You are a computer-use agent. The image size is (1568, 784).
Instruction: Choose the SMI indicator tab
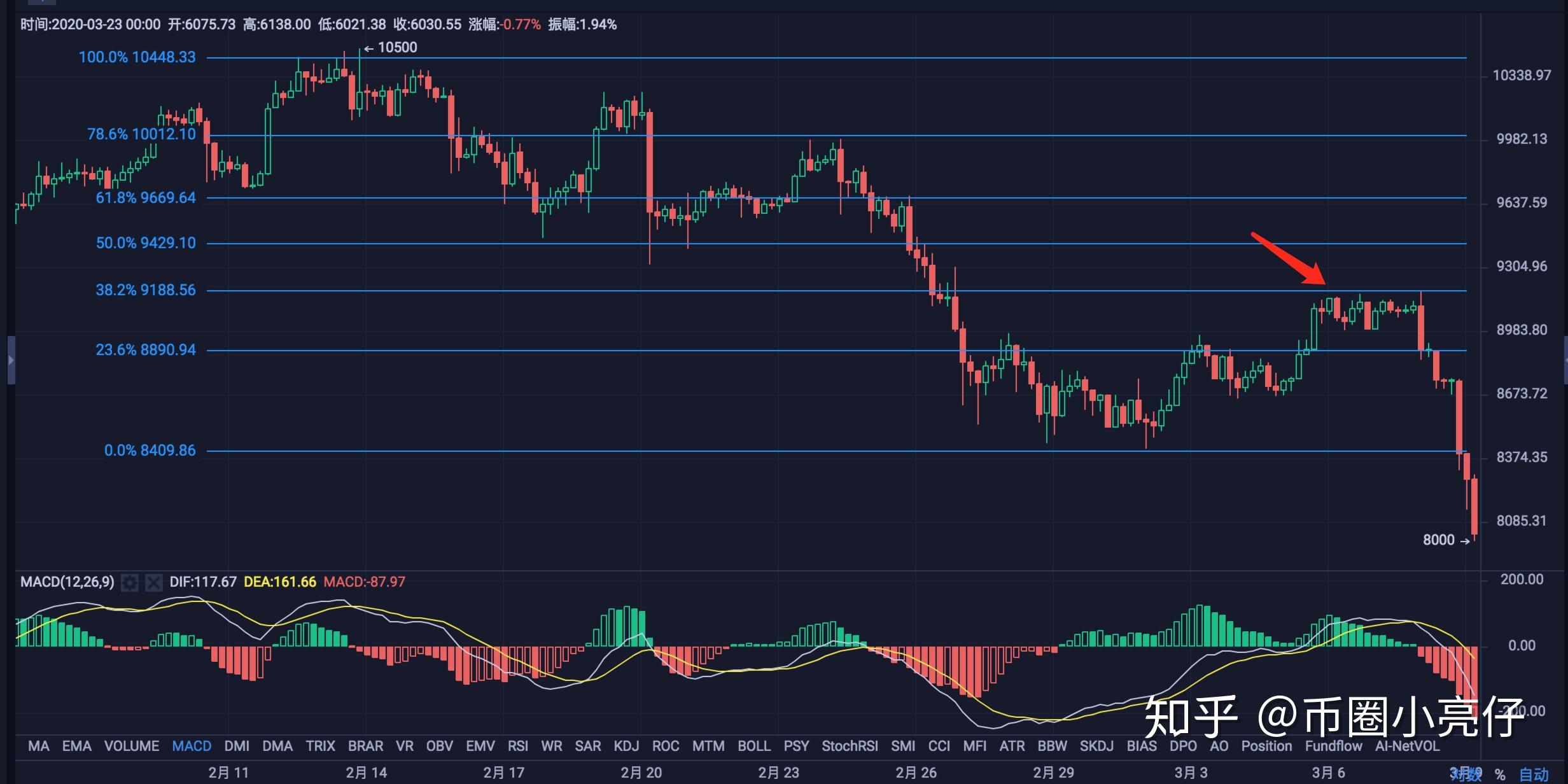(x=903, y=746)
